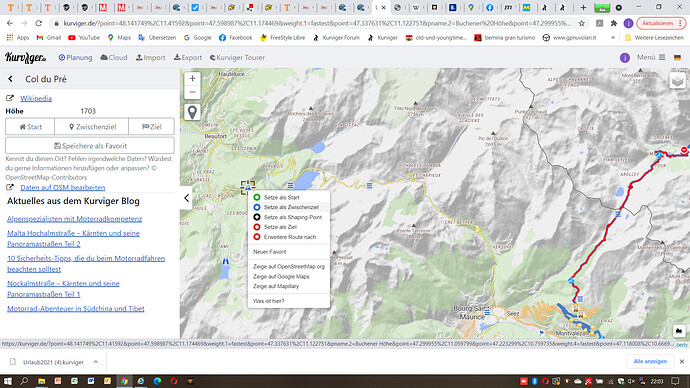The width and height of the screenshot is (690, 388).
Task: Open the Wikipedia link for Col du Pré
Action: pos(36,98)
